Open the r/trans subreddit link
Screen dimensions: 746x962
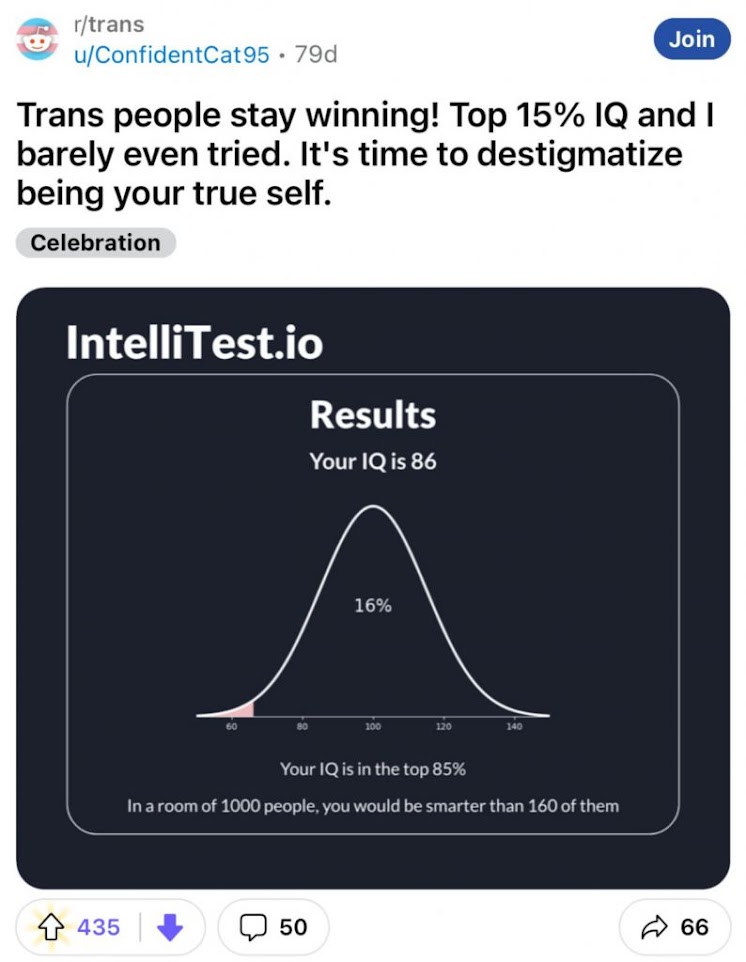click(109, 25)
